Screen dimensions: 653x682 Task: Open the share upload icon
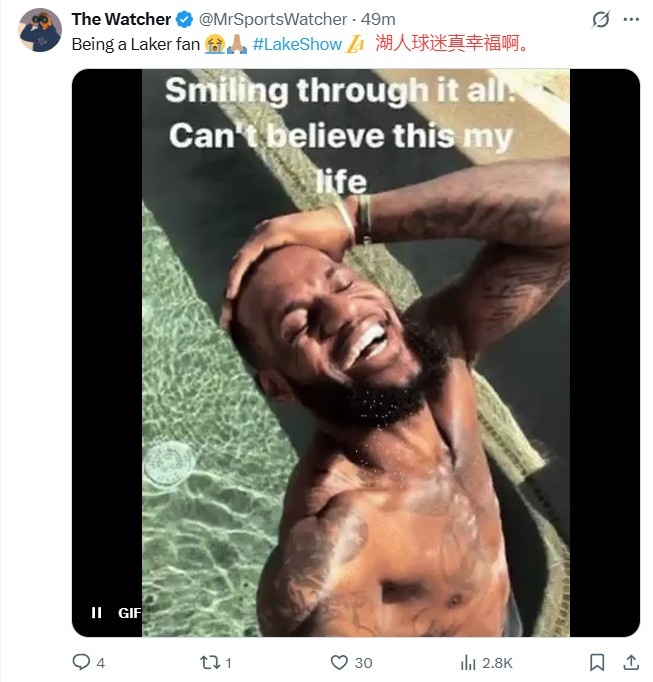[x=631, y=662]
